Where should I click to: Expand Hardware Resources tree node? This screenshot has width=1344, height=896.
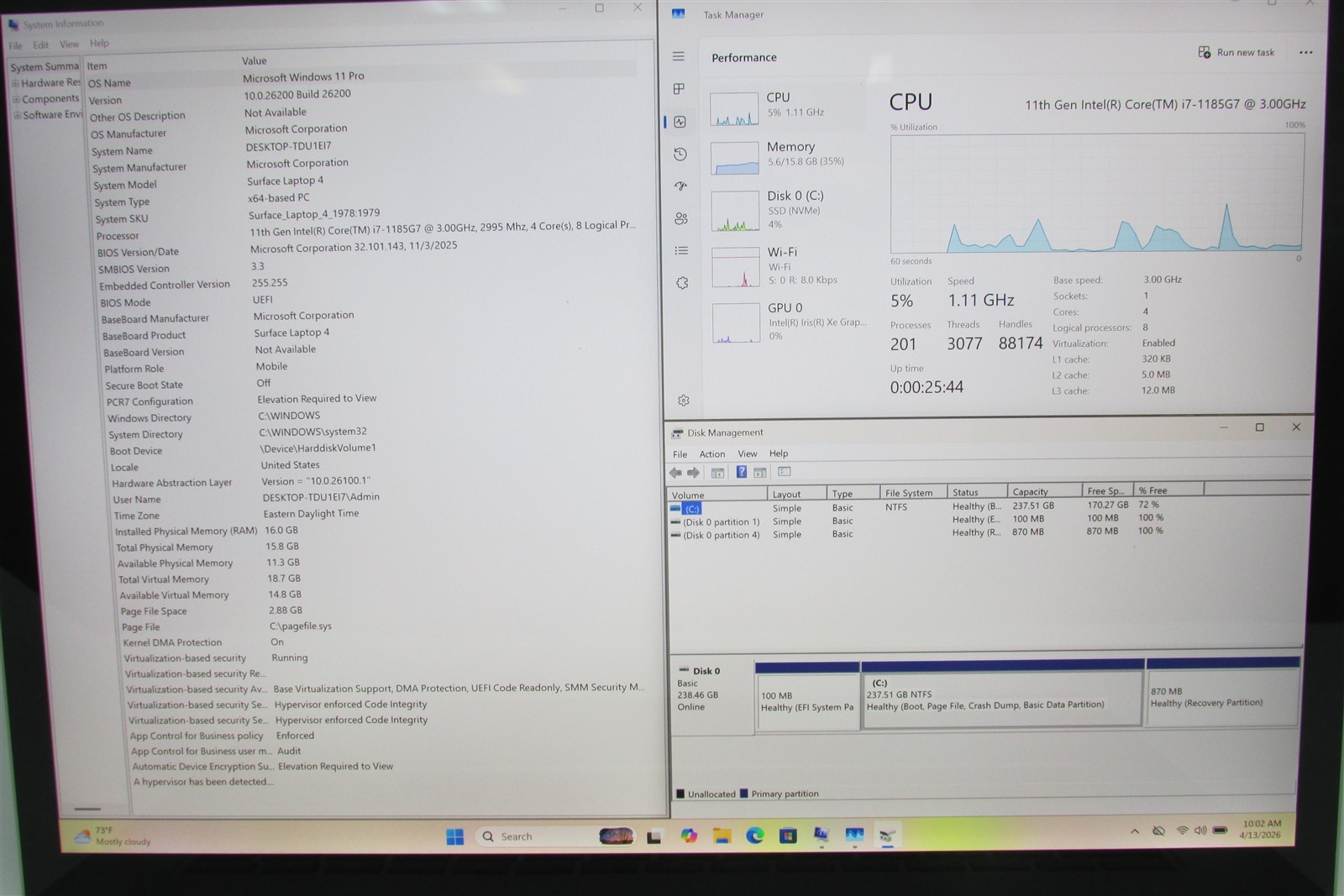pyautogui.click(x=15, y=83)
